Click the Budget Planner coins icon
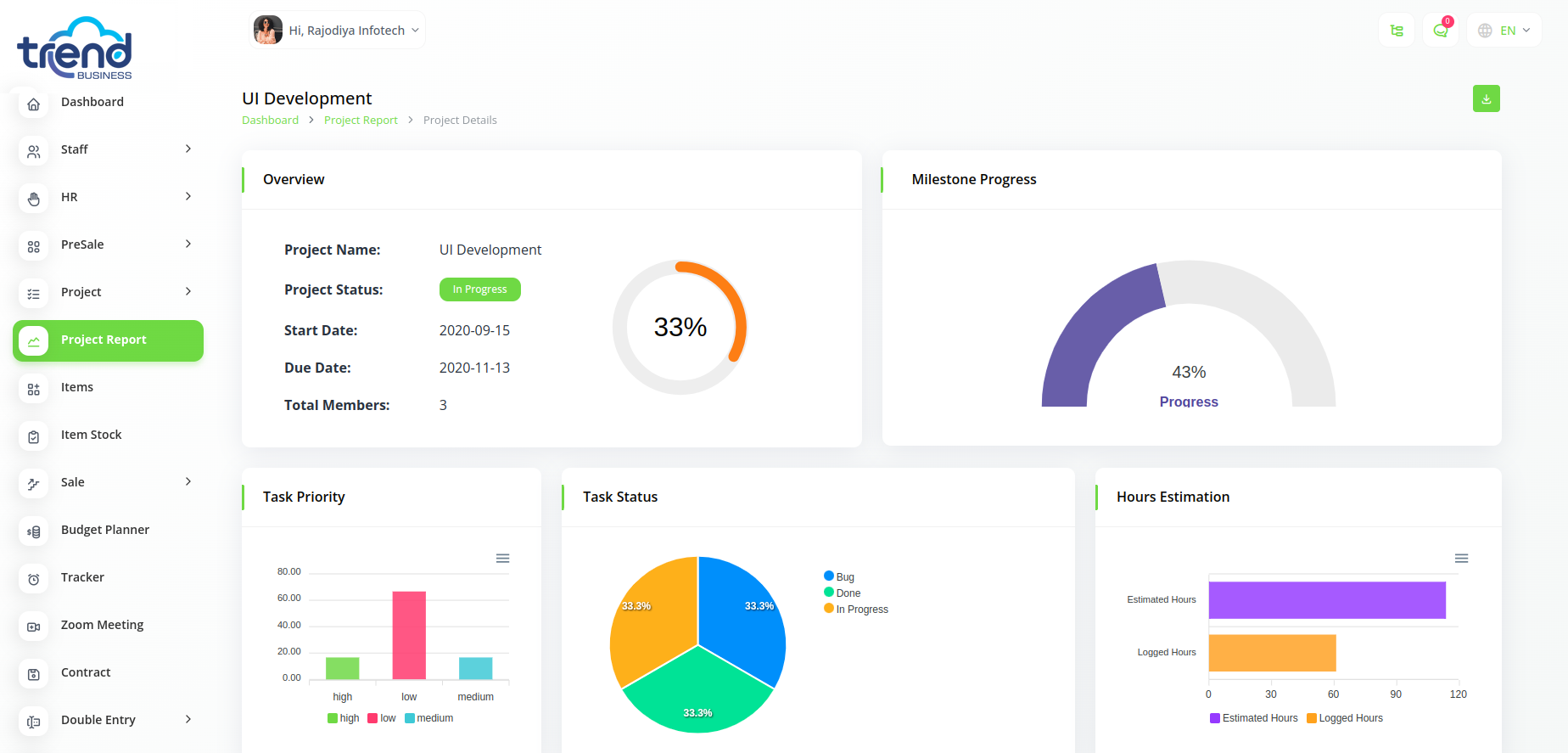This screenshot has height=753, width=1568. tap(34, 531)
